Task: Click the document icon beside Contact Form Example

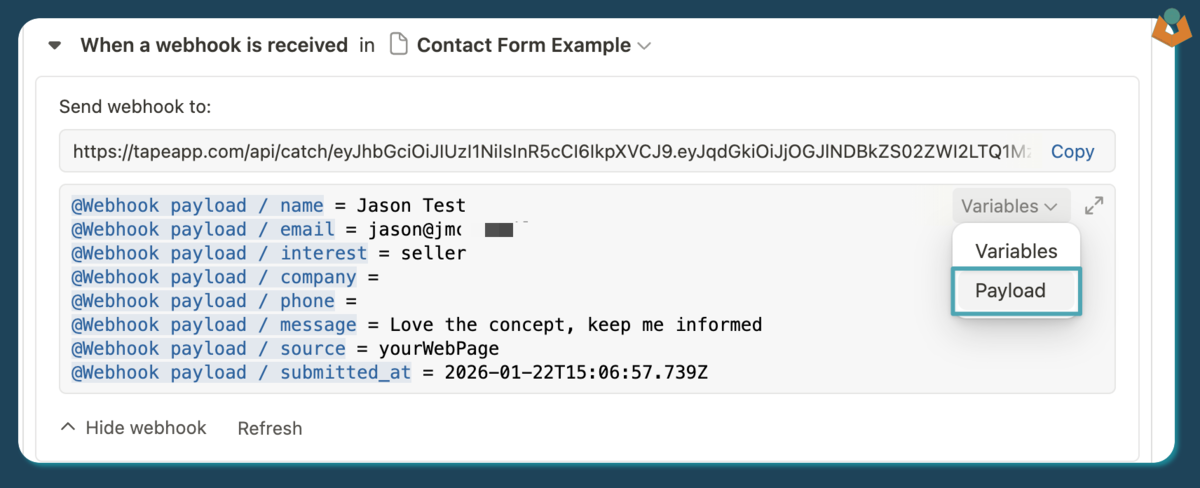Action: coord(398,45)
